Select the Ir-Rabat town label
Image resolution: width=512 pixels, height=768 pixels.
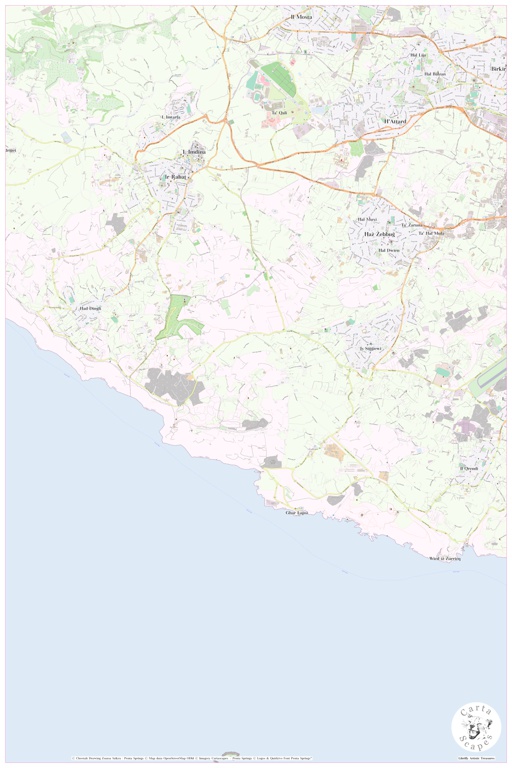[173, 176]
